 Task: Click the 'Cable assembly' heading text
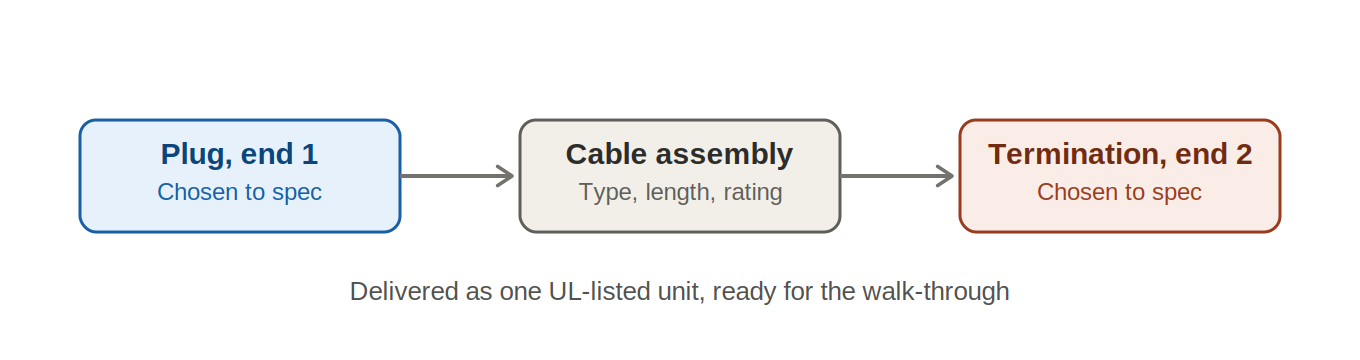click(x=679, y=154)
